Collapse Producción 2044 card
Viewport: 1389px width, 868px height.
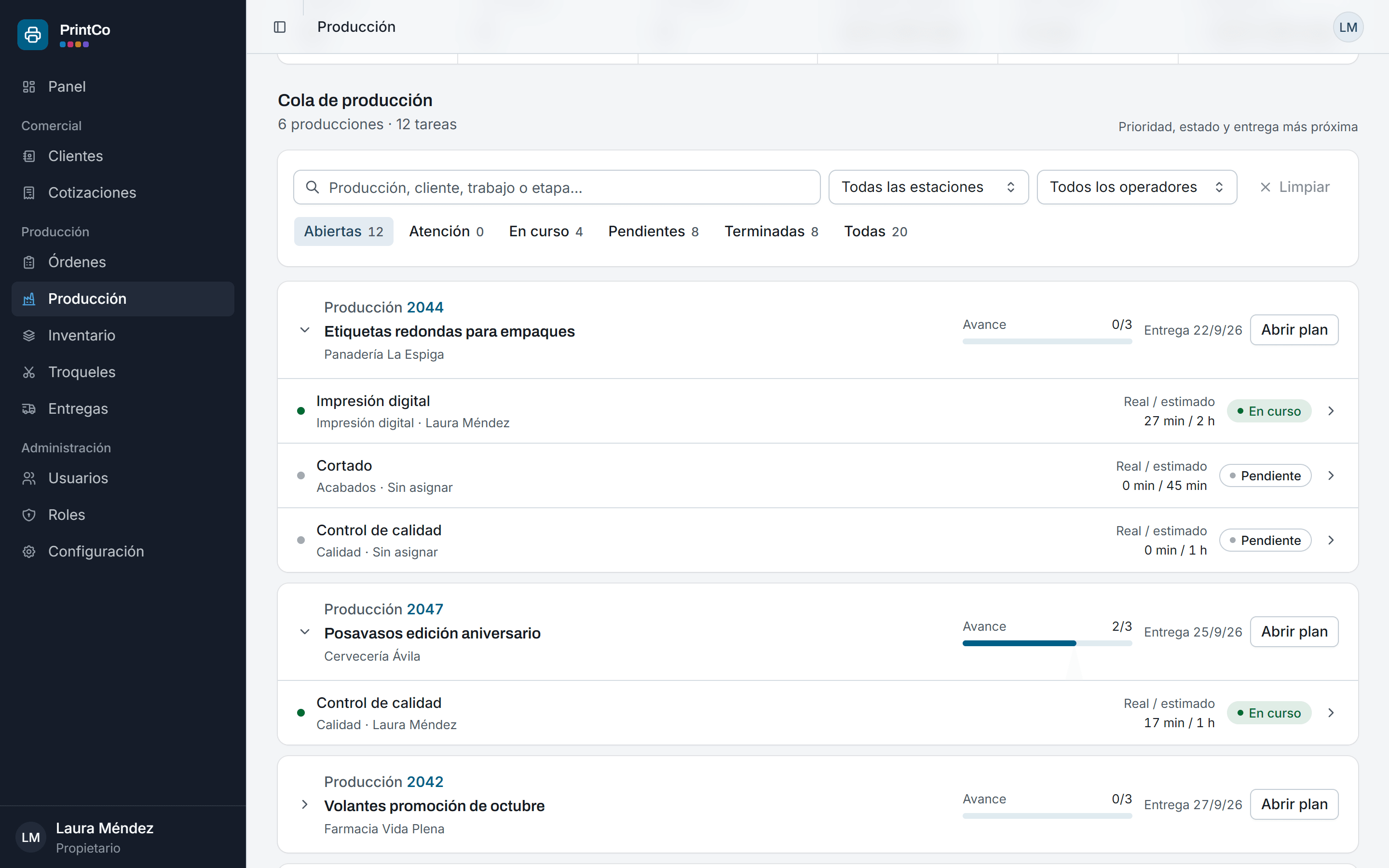tap(305, 330)
